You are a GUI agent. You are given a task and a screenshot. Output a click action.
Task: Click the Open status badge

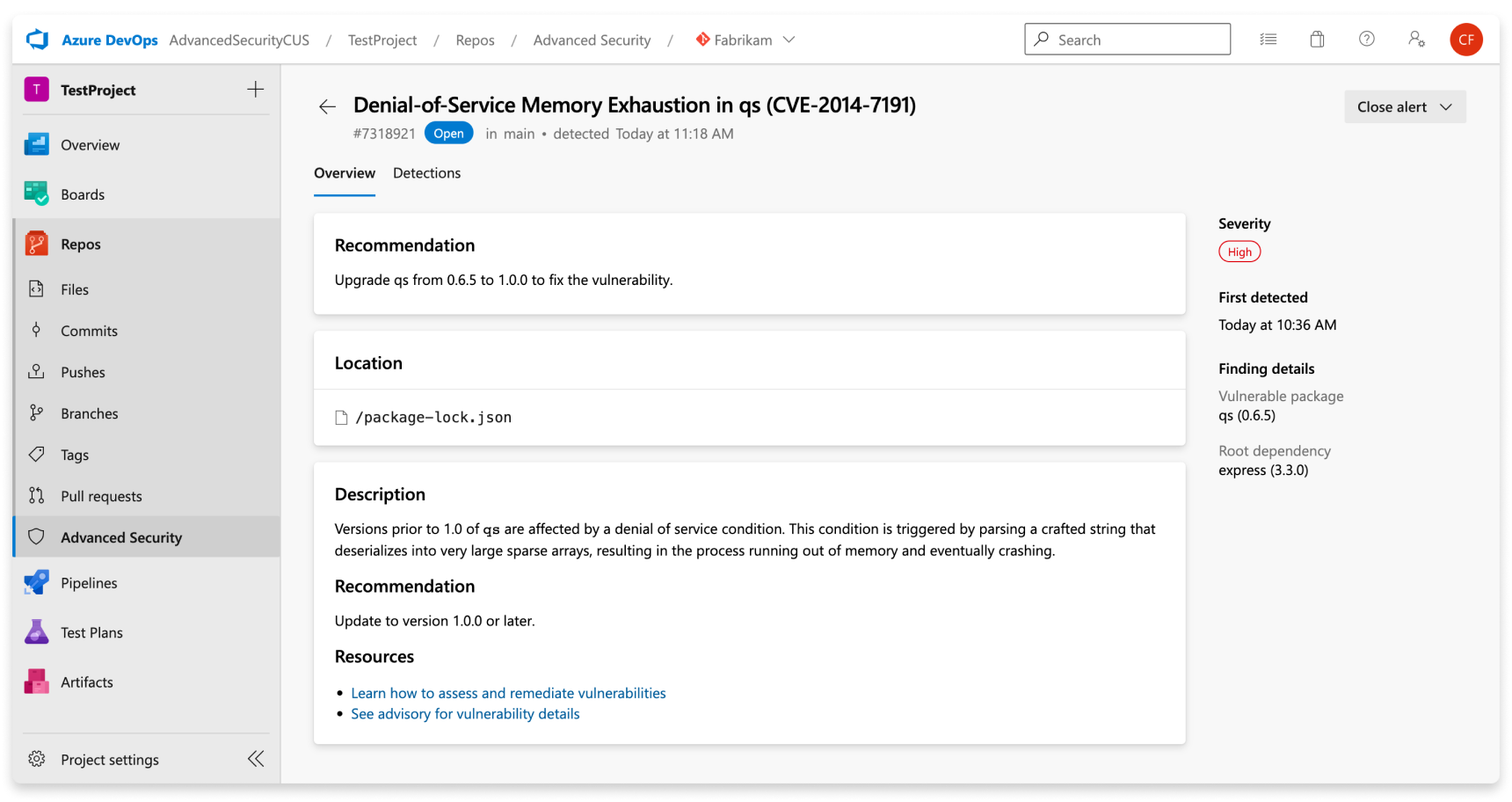(x=448, y=133)
